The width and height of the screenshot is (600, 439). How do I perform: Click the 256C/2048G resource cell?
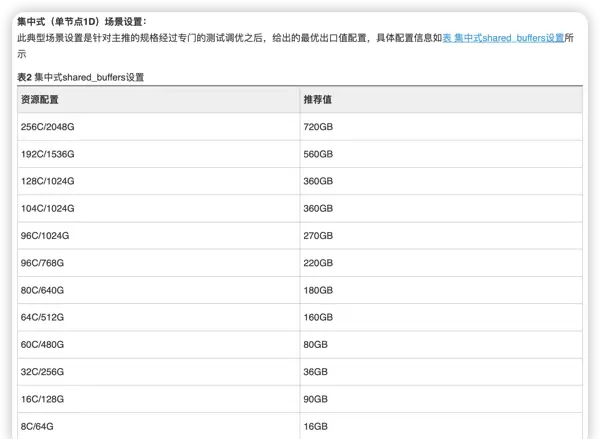[48, 127]
